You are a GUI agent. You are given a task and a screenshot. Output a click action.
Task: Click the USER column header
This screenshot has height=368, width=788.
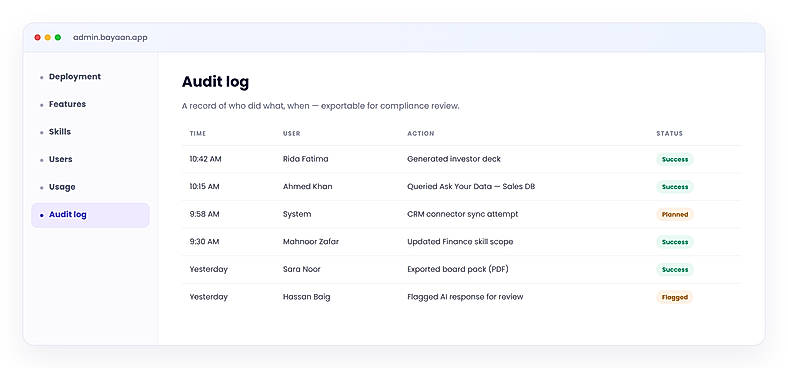[291, 134]
